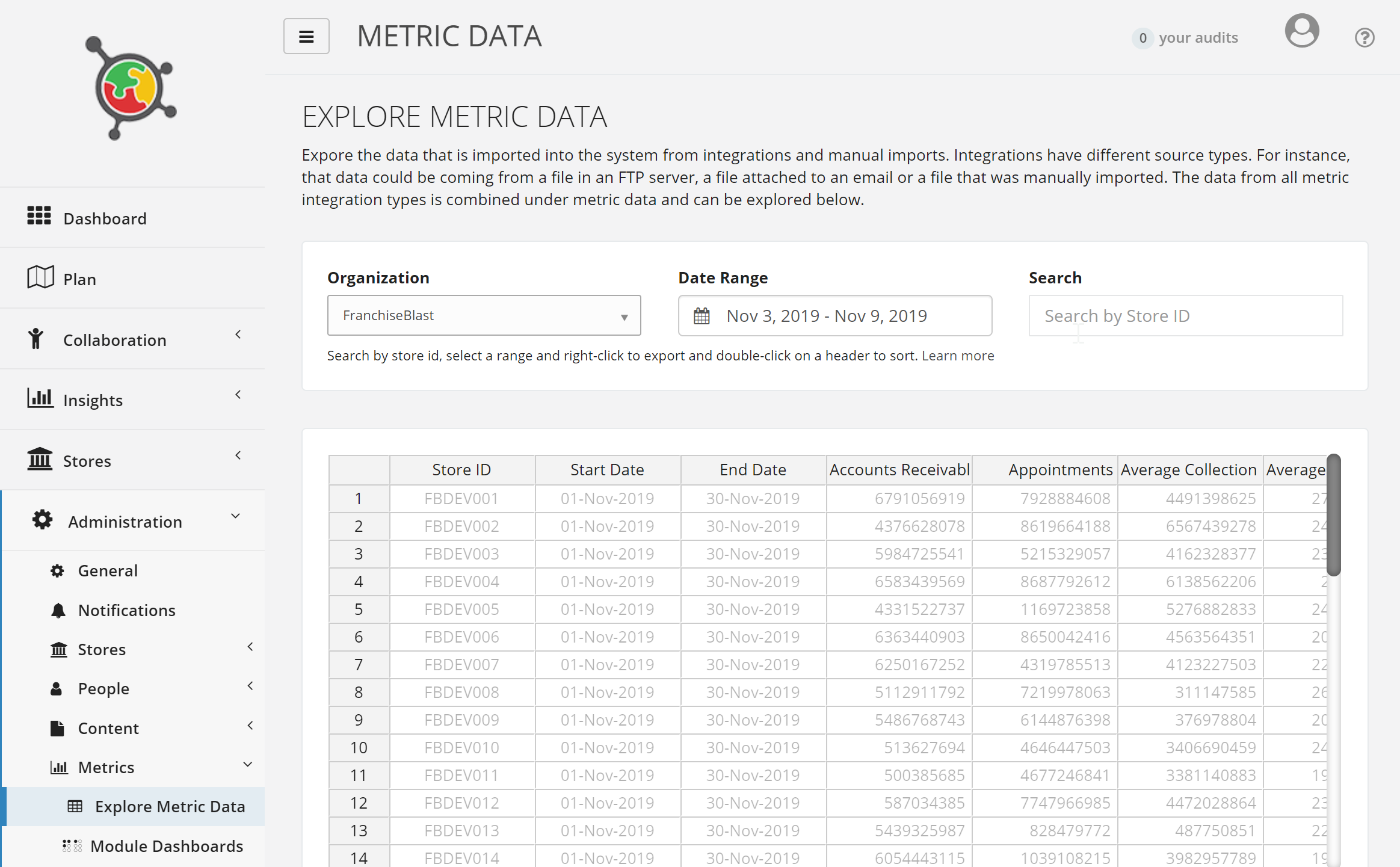Open your audits counter link

click(x=1185, y=38)
